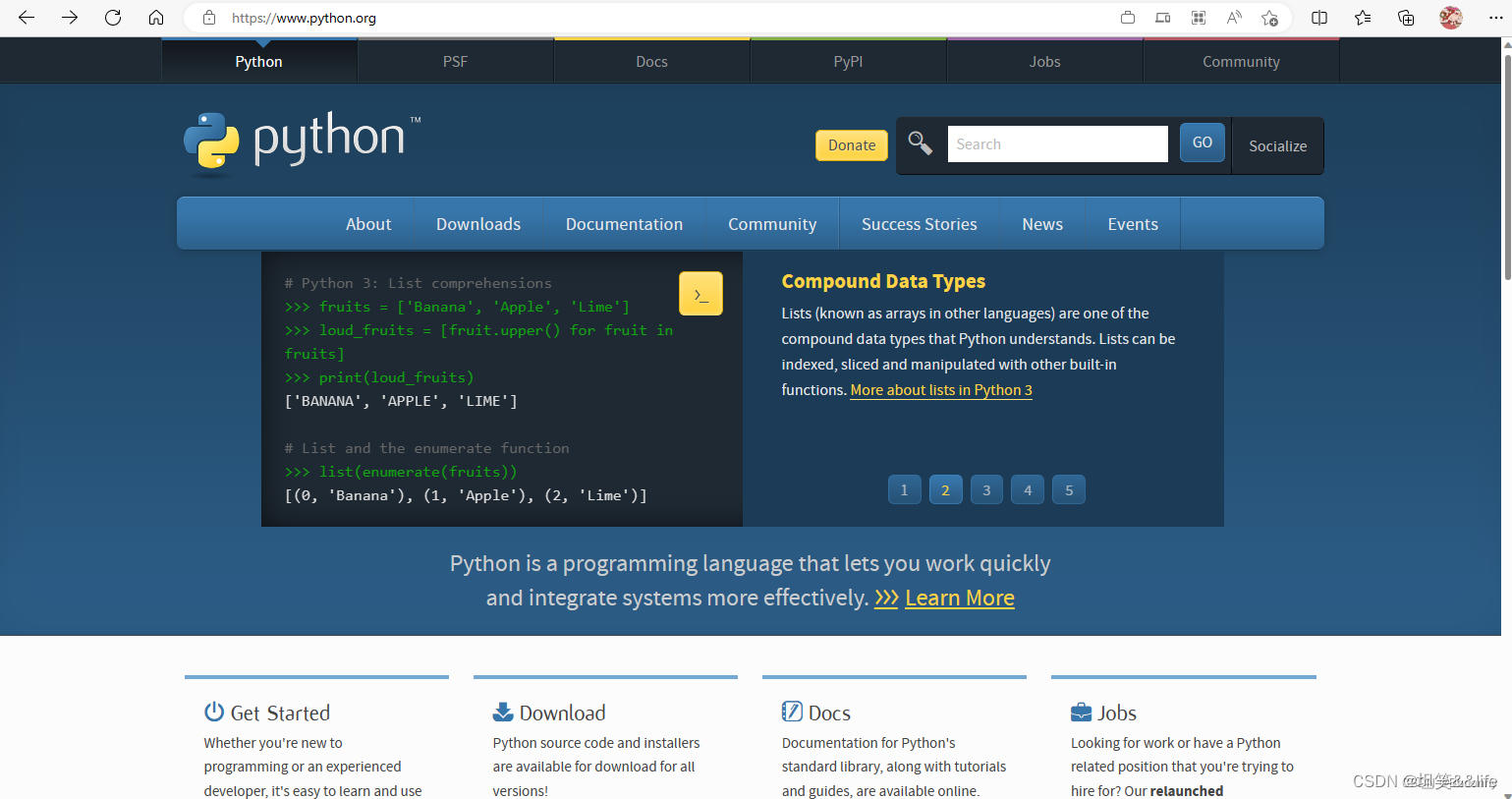This screenshot has height=799, width=1512.
Task: Click the magnifying glass search icon
Action: 920,143
